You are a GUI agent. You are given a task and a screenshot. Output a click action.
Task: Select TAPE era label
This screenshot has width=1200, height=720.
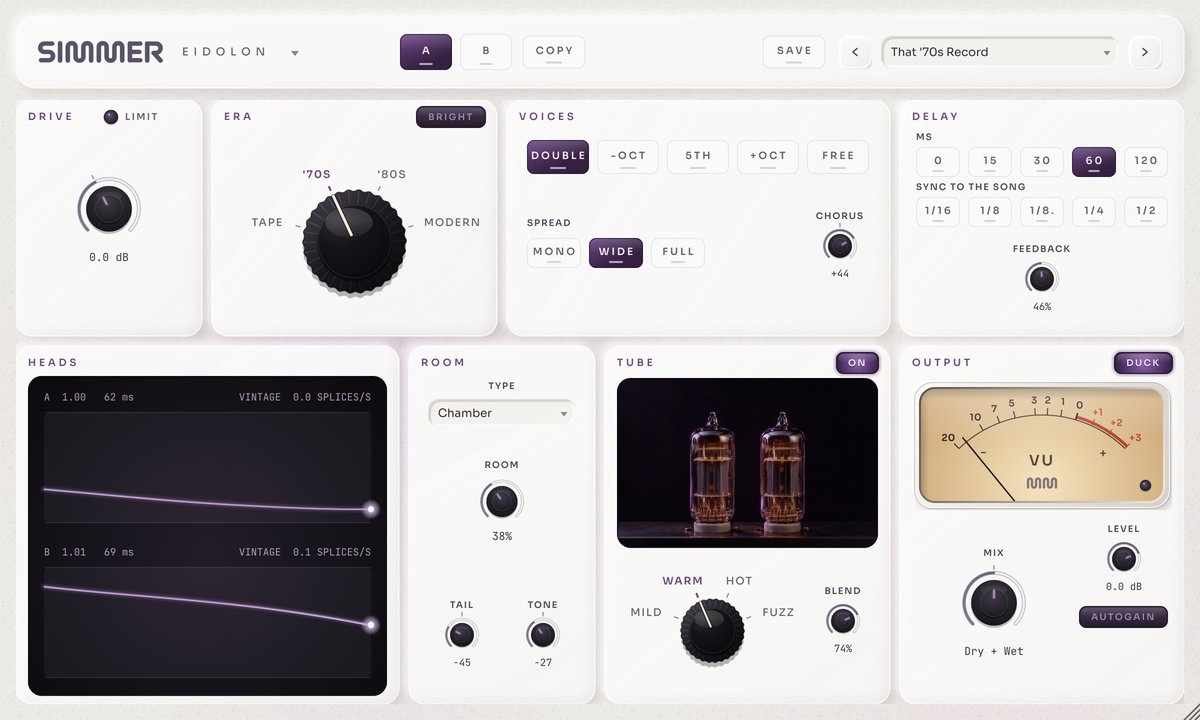point(267,223)
